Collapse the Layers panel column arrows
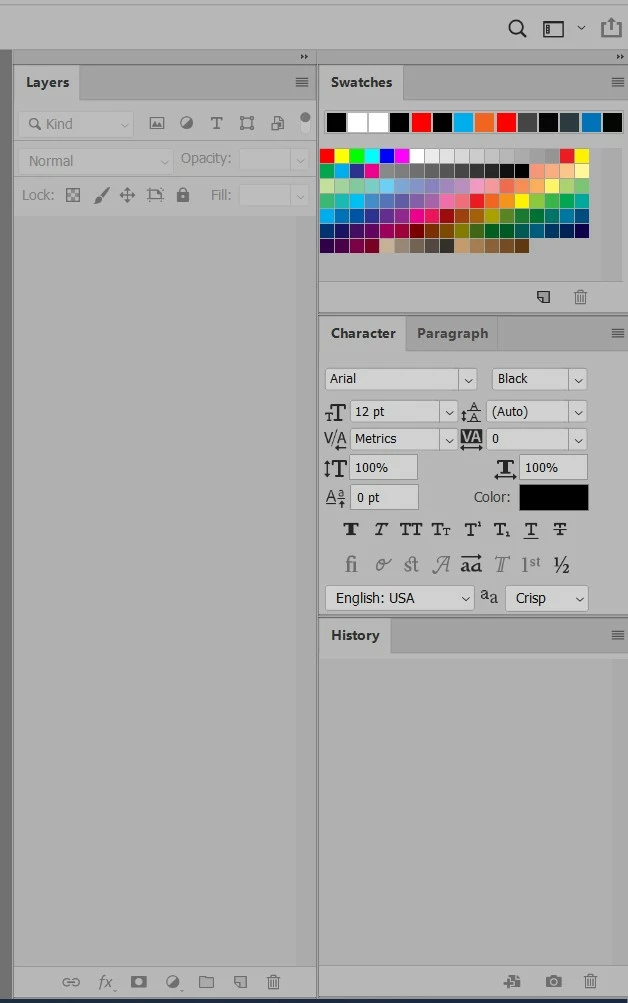 point(304,57)
